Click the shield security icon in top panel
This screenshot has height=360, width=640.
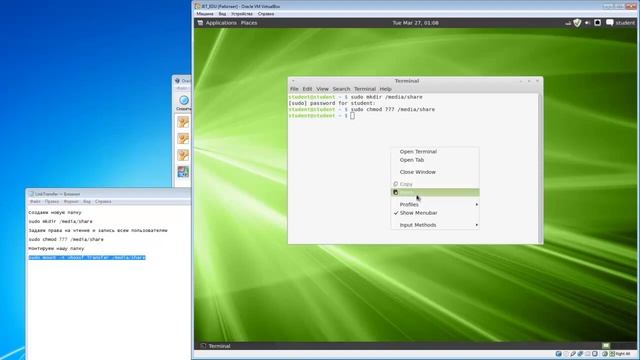point(577,23)
